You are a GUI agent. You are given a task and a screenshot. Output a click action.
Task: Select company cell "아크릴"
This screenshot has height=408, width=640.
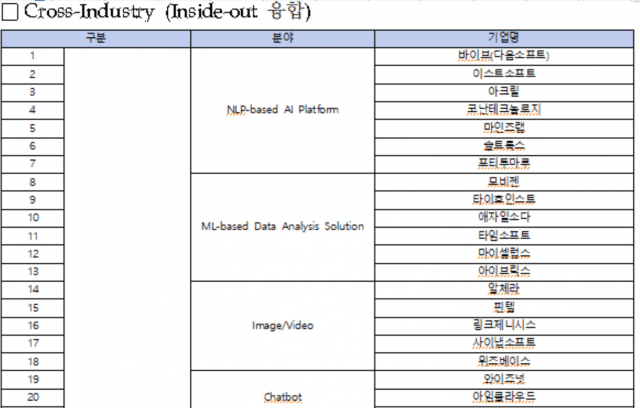tap(504, 92)
